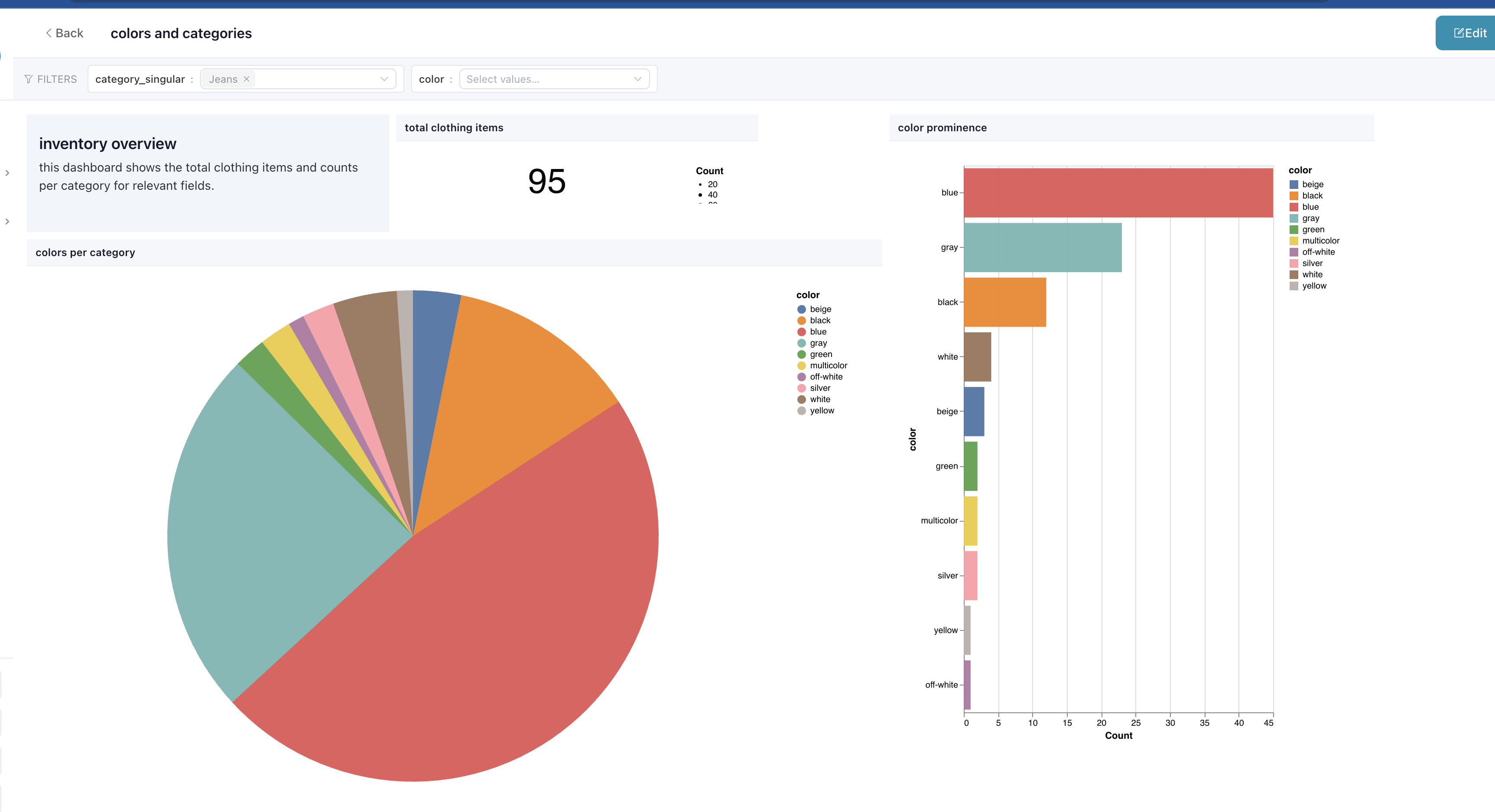The image size is (1495, 812).
Task: Click the black bar in color prominence
Action: coord(1005,302)
